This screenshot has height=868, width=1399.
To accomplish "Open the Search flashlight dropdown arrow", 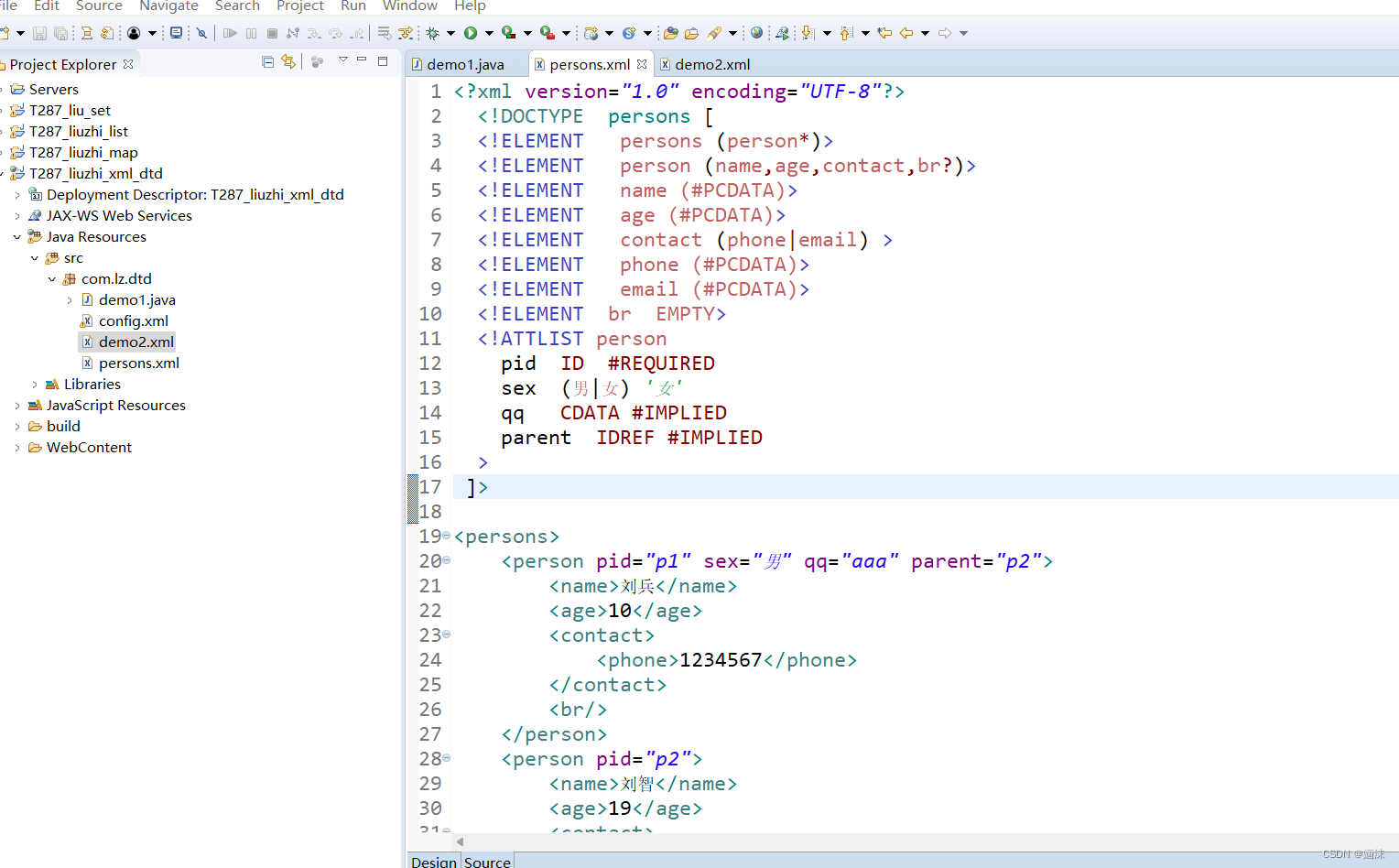I will (x=732, y=33).
